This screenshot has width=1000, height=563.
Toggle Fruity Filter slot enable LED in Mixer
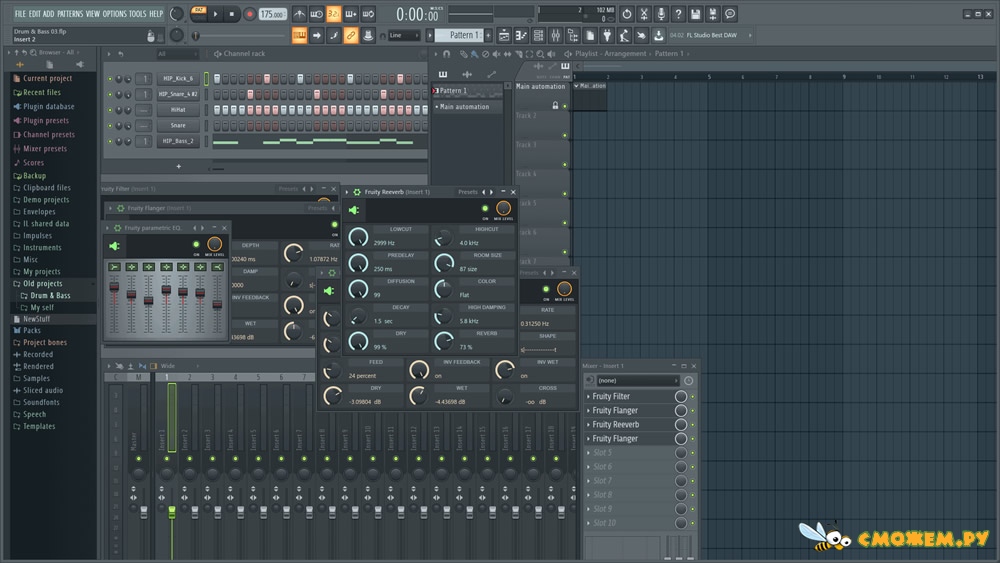coord(693,397)
